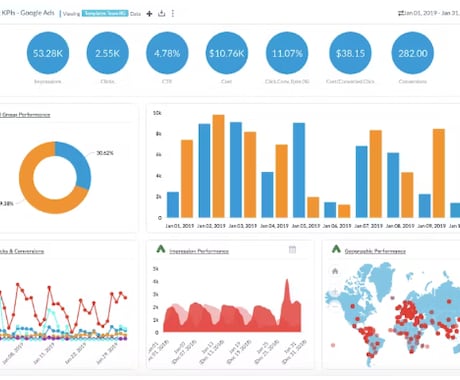Click the Jan 06, 2019 axis label
460x380 pixels.
coord(337,226)
